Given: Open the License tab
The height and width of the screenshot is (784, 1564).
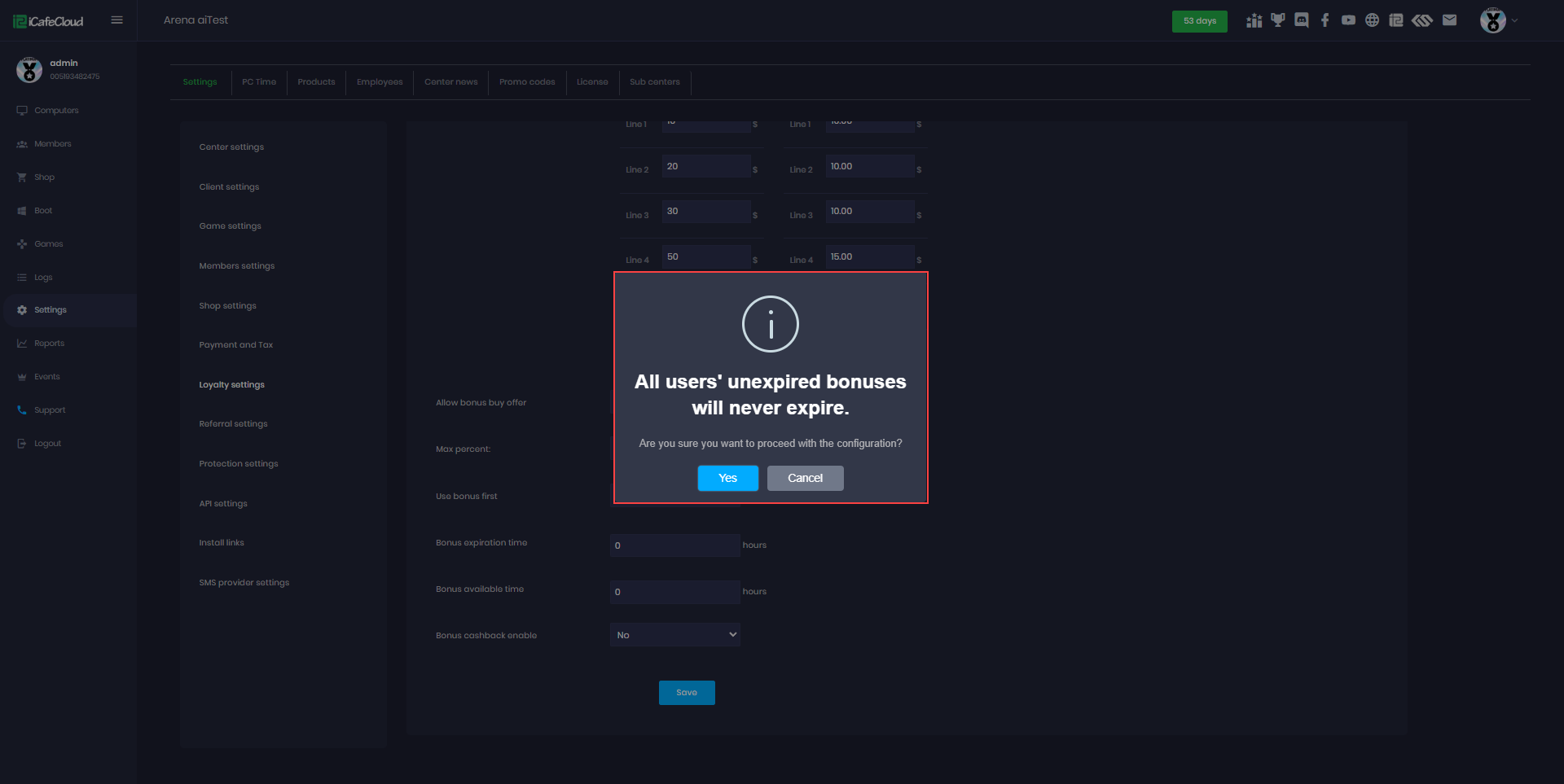Looking at the screenshot, I should pos(592,82).
